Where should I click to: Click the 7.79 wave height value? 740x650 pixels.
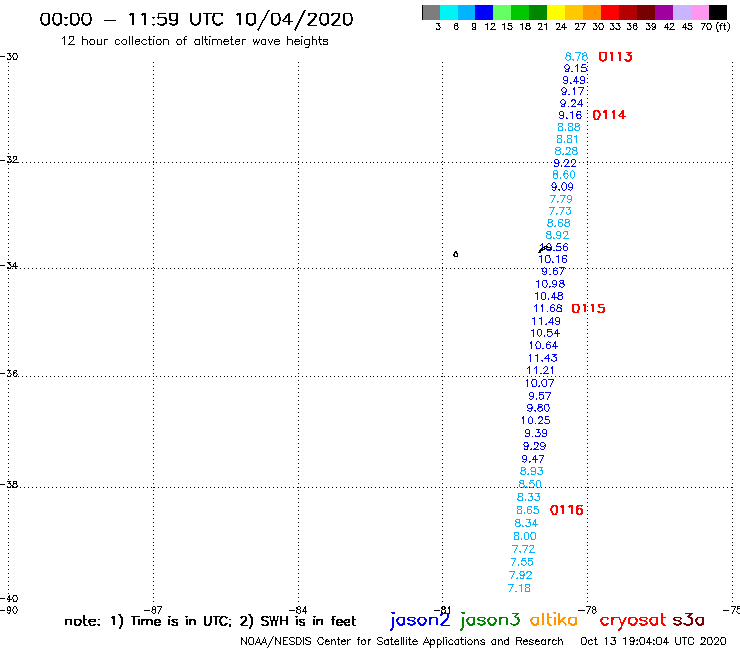561,199
